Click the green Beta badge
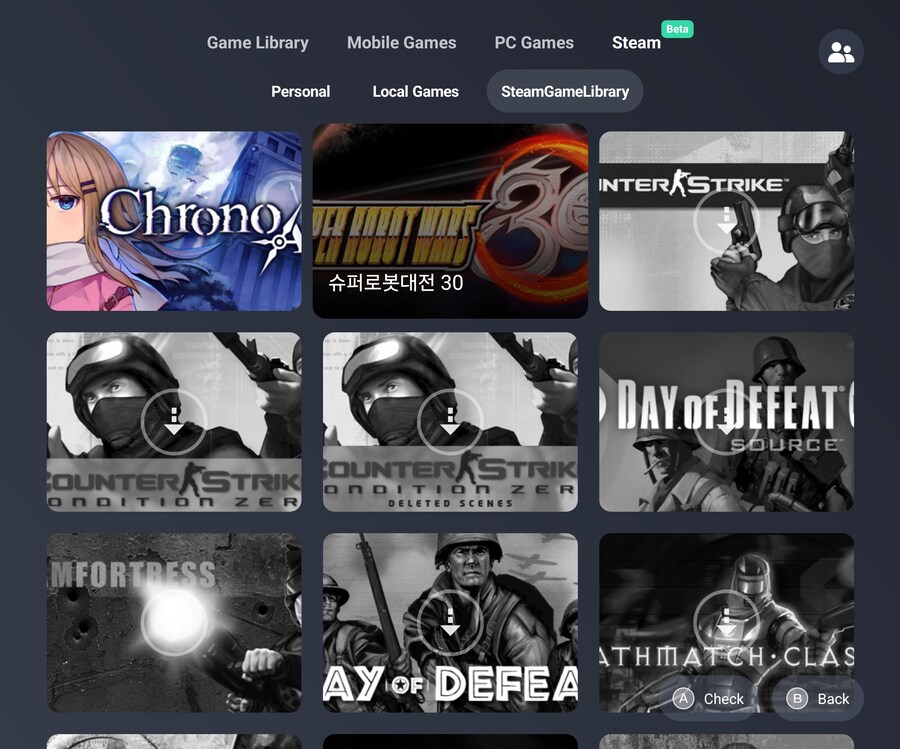 677,29
